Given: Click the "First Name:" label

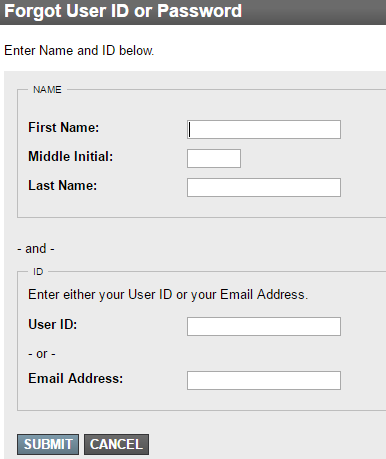Looking at the screenshot, I should click(64, 127).
